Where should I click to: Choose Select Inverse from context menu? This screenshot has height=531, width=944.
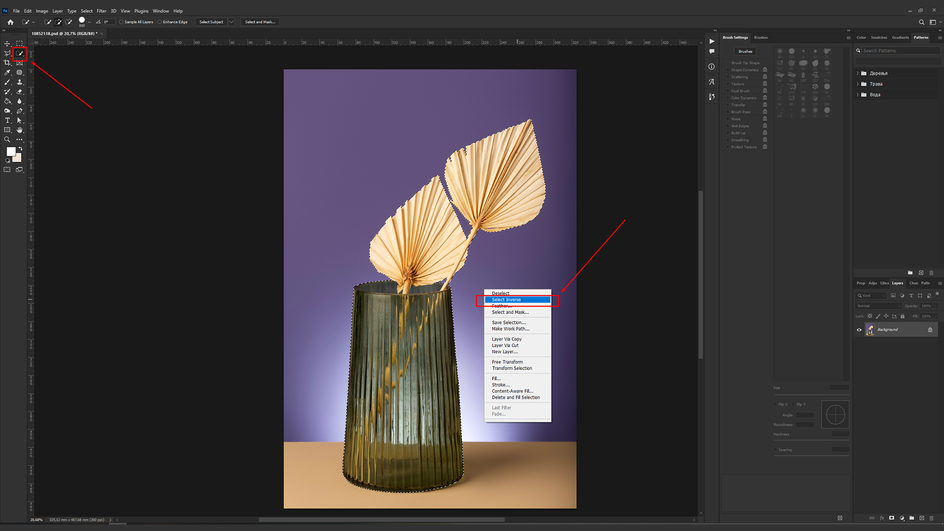pyautogui.click(x=518, y=300)
